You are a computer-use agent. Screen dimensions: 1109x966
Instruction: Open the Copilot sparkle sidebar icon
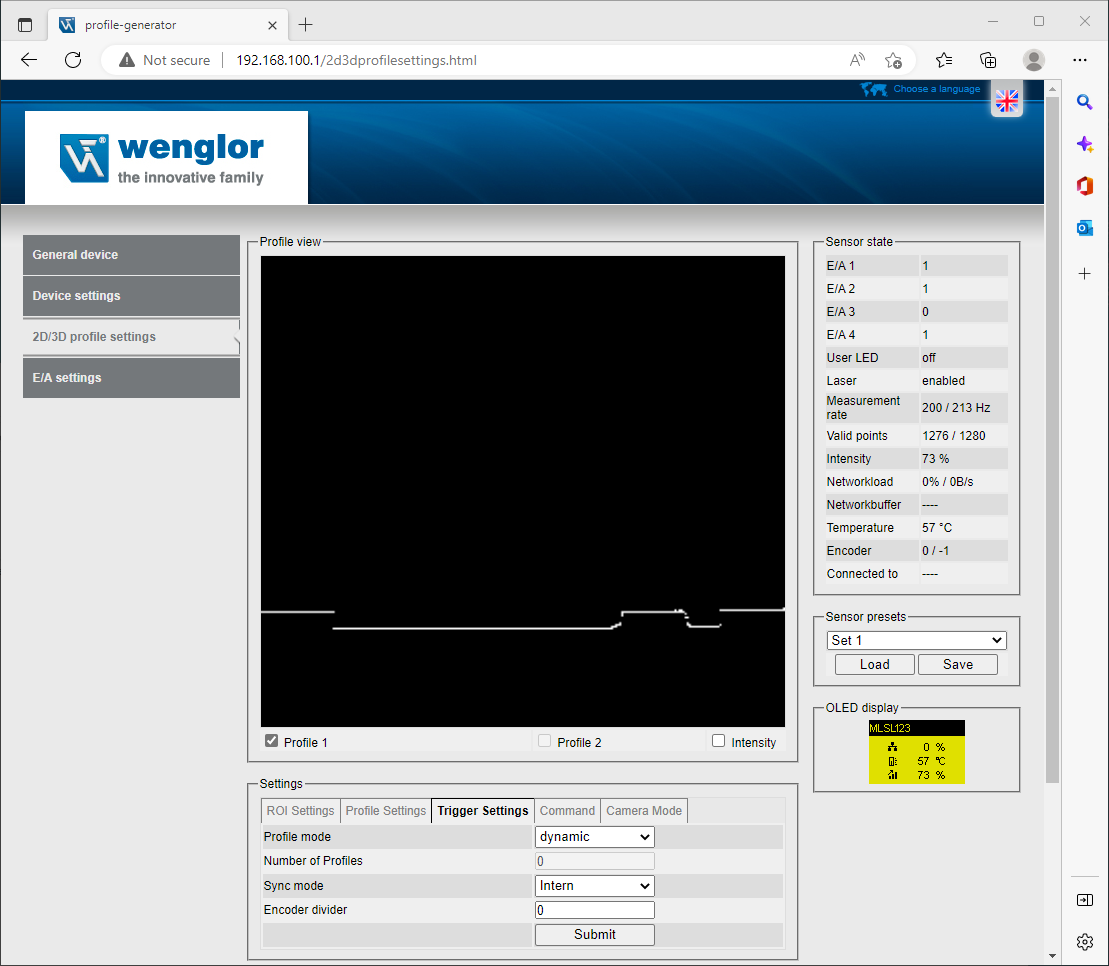tap(1084, 144)
